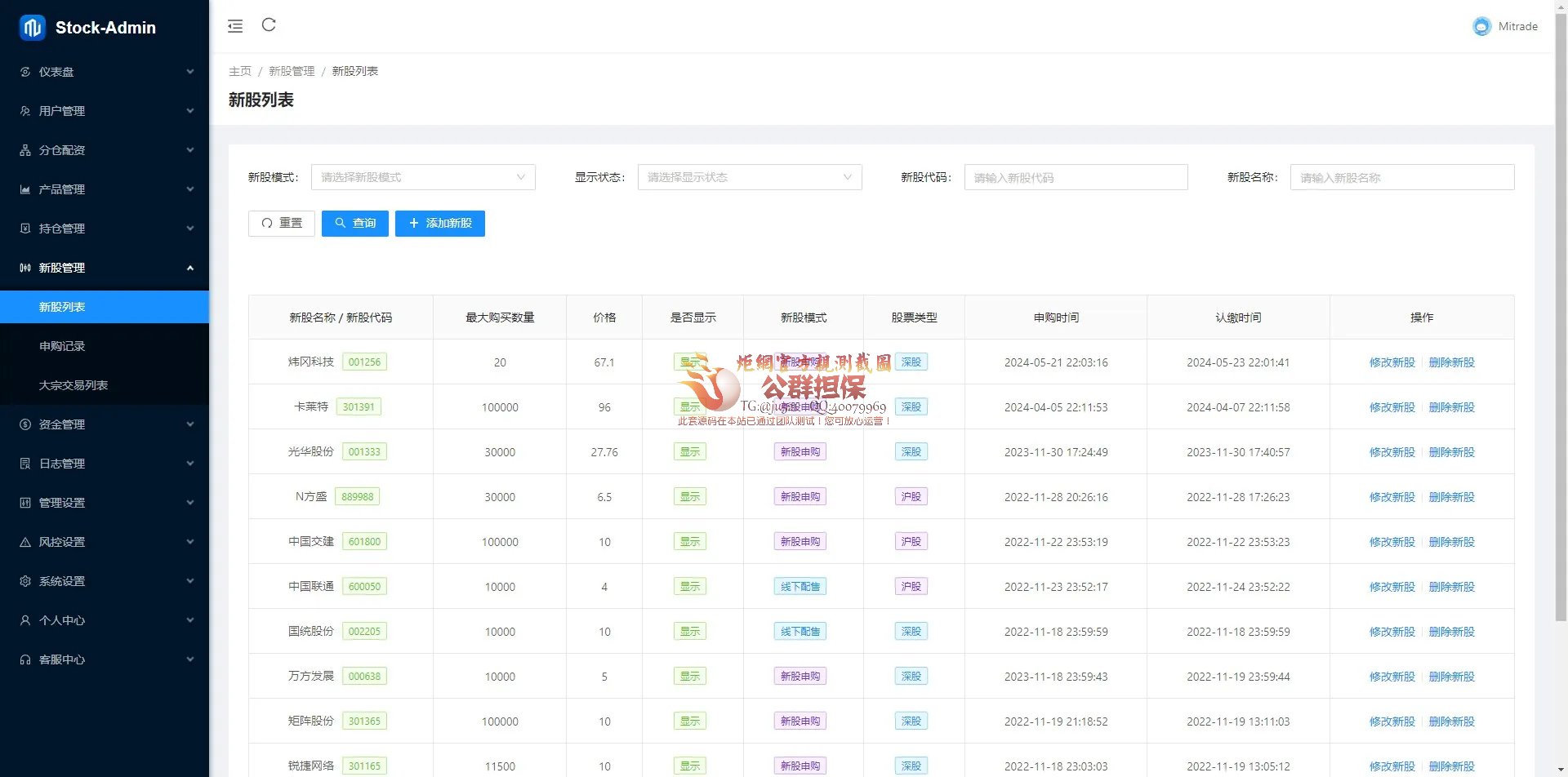1568x777 pixels.
Task: Click the 新股管理 sidebar icon
Action: coord(25,268)
